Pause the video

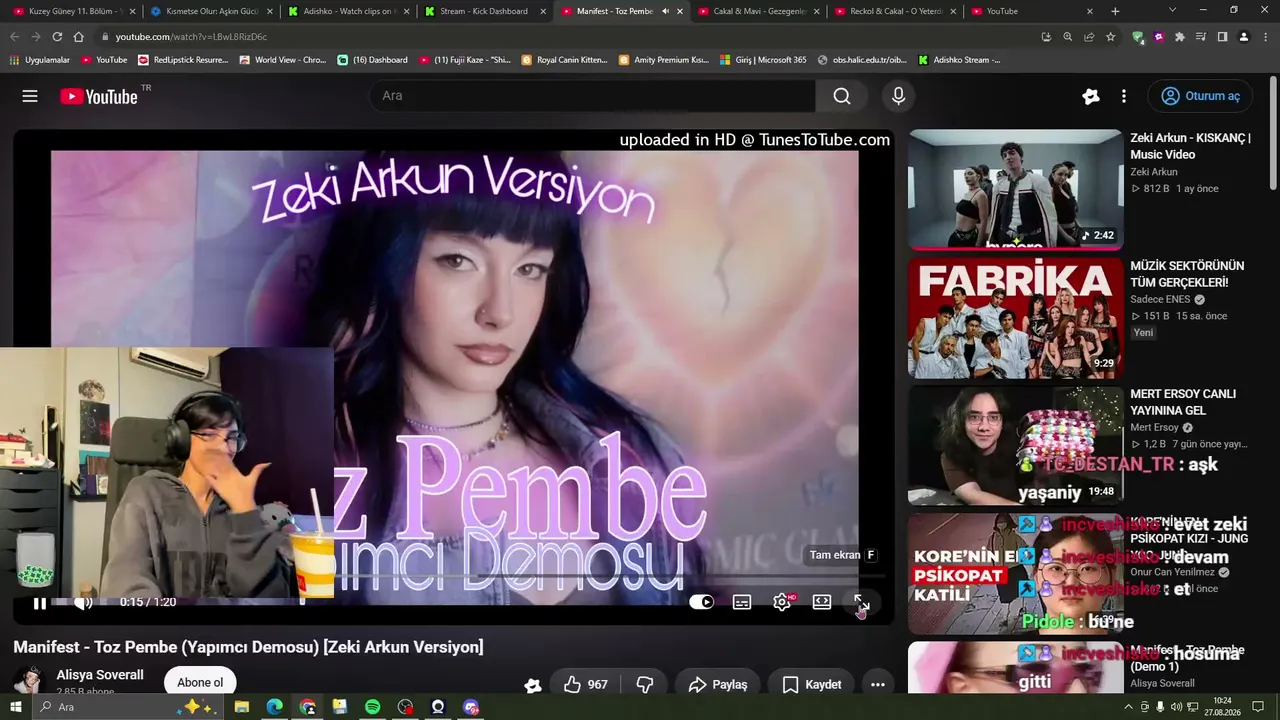pos(40,602)
